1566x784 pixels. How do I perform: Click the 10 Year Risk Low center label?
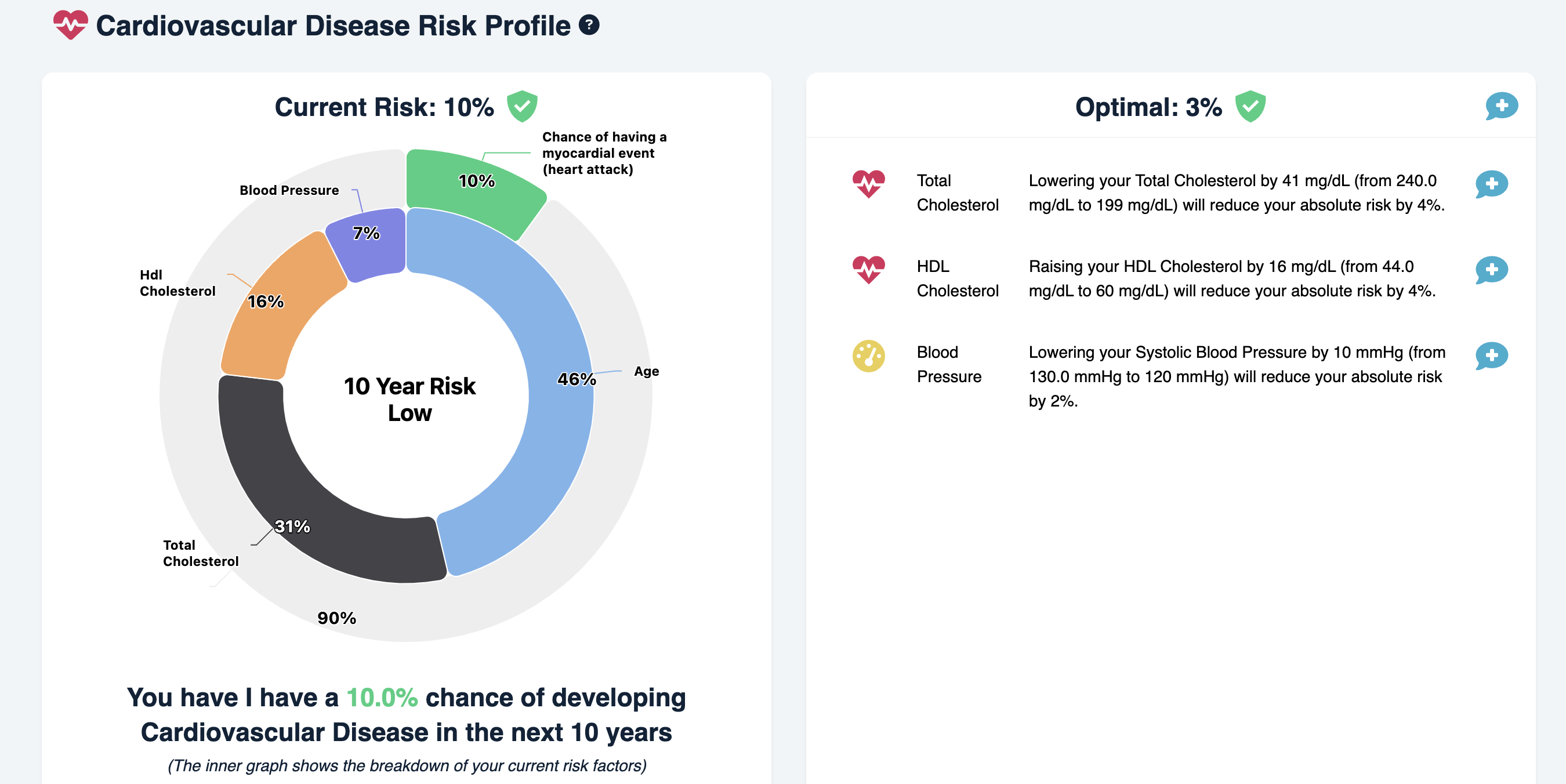pos(409,400)
